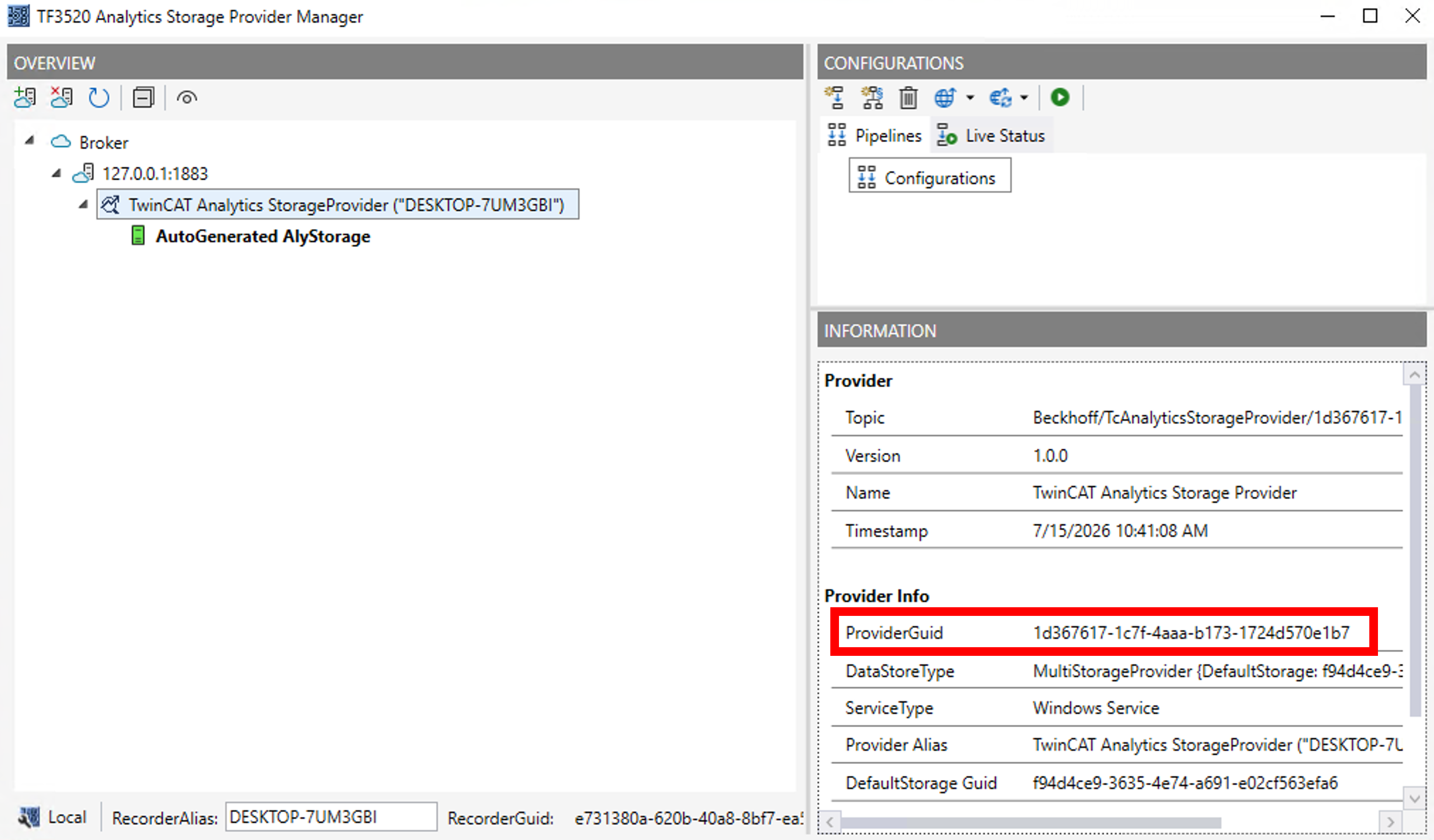This screenshot has height=840, width=1434.
Task: Select the Broker tree item
Action: tap(103, 142)
